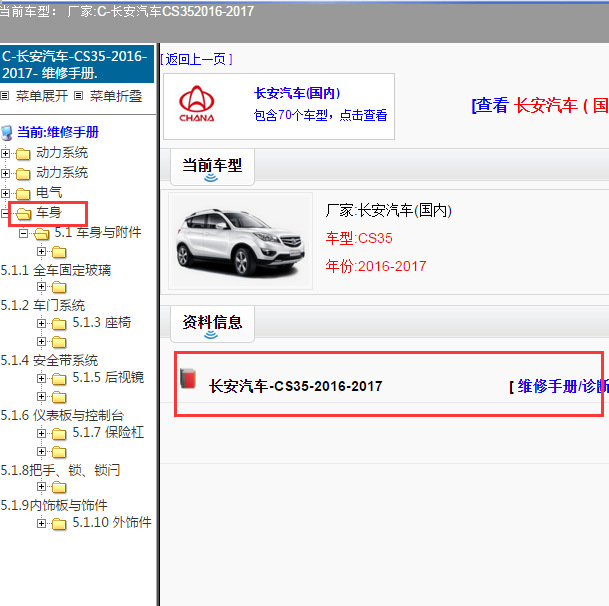Click the folder icon of first 动力系统
Viewport: 609px width, 606px height.
pyautogui.click(x=23, y=154)
